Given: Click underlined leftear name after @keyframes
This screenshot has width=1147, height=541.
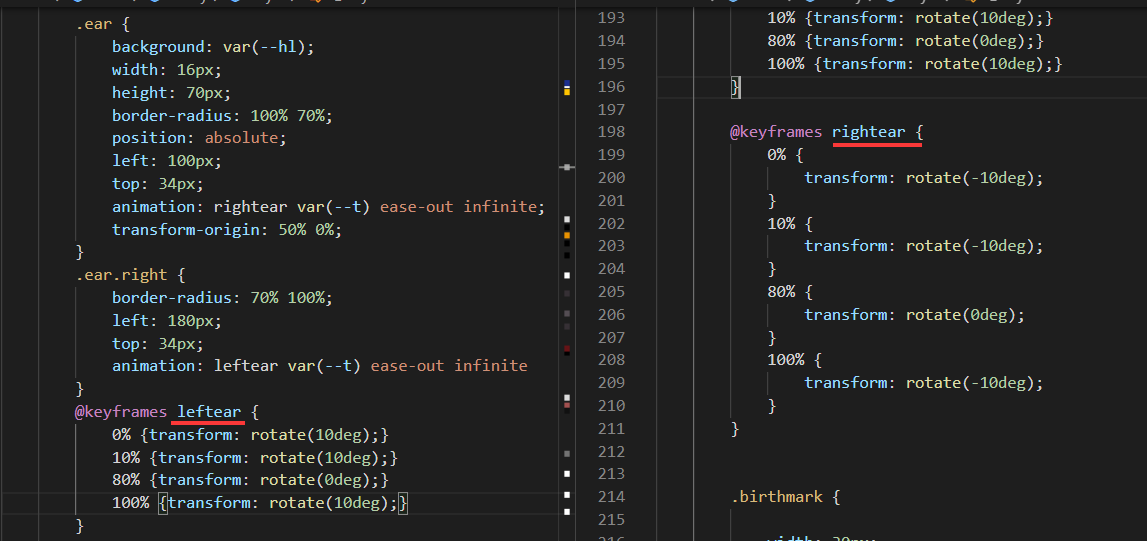Looking at the screenshot, I should point(209,412).
